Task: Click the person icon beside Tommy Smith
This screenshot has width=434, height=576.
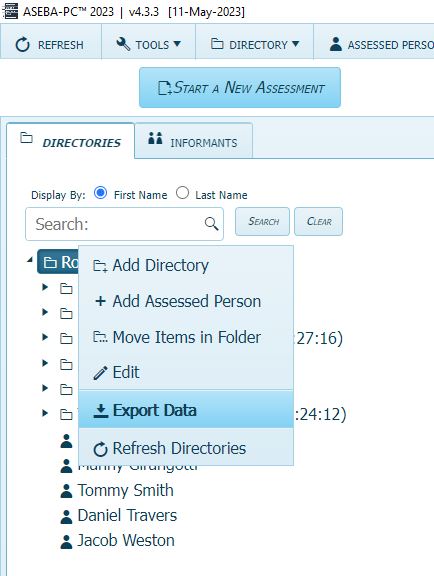Action: click(x=66, y=491)
